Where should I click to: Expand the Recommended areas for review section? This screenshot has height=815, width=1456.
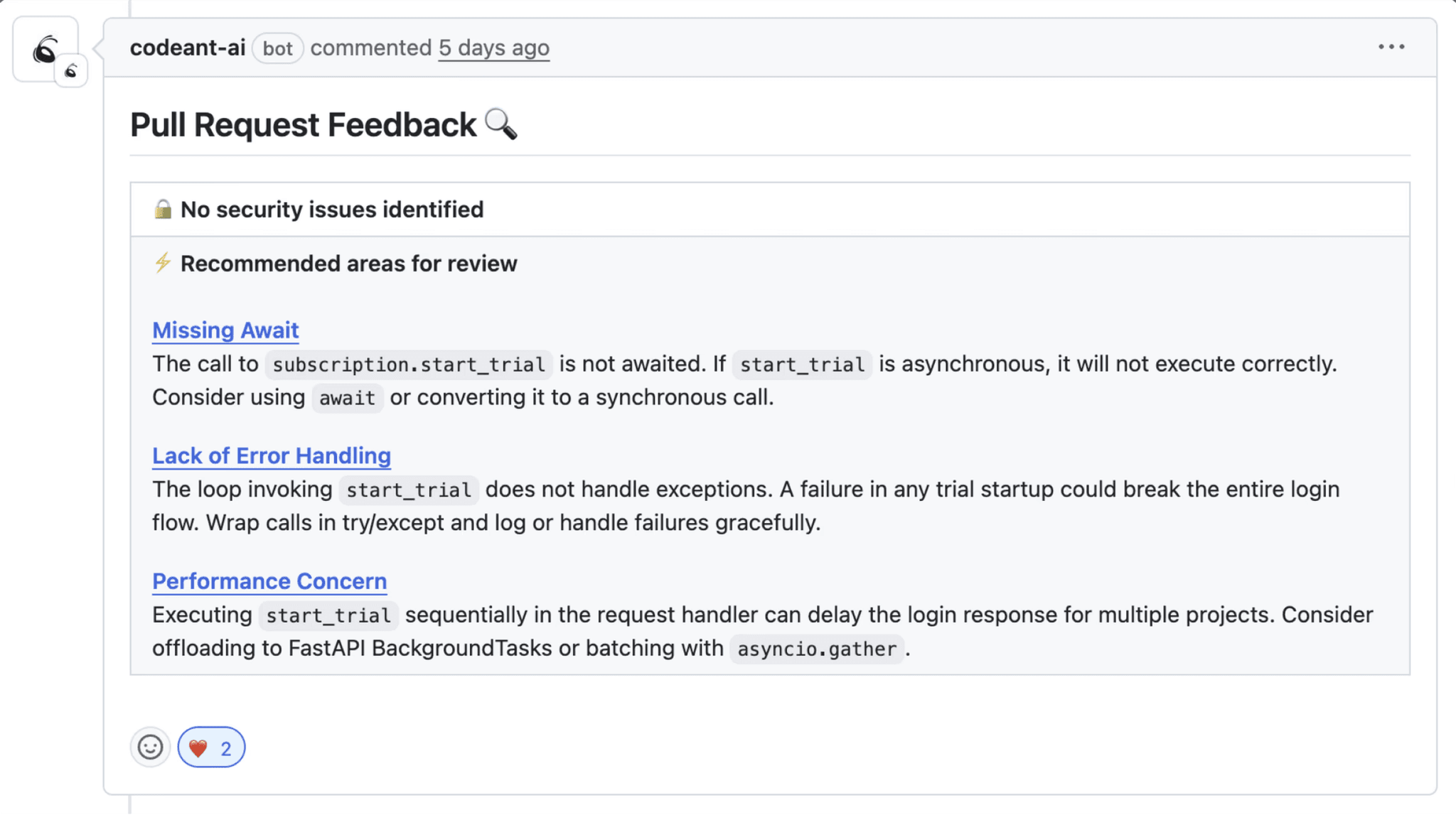click(349, 263)
